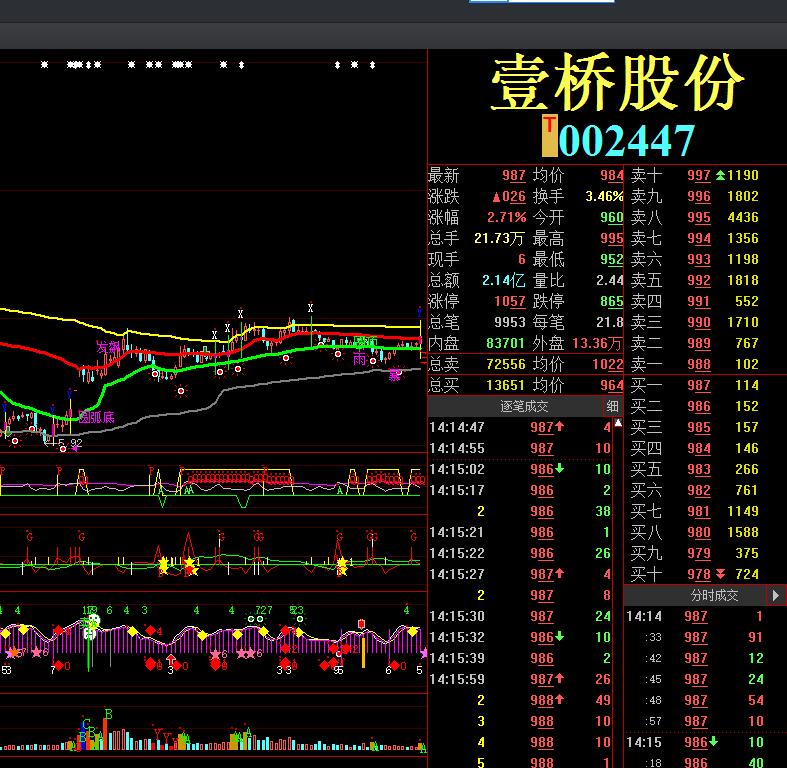787x768 pixels.
Task: Expand 分时成交 with the right arrow button
Action: 776,595
